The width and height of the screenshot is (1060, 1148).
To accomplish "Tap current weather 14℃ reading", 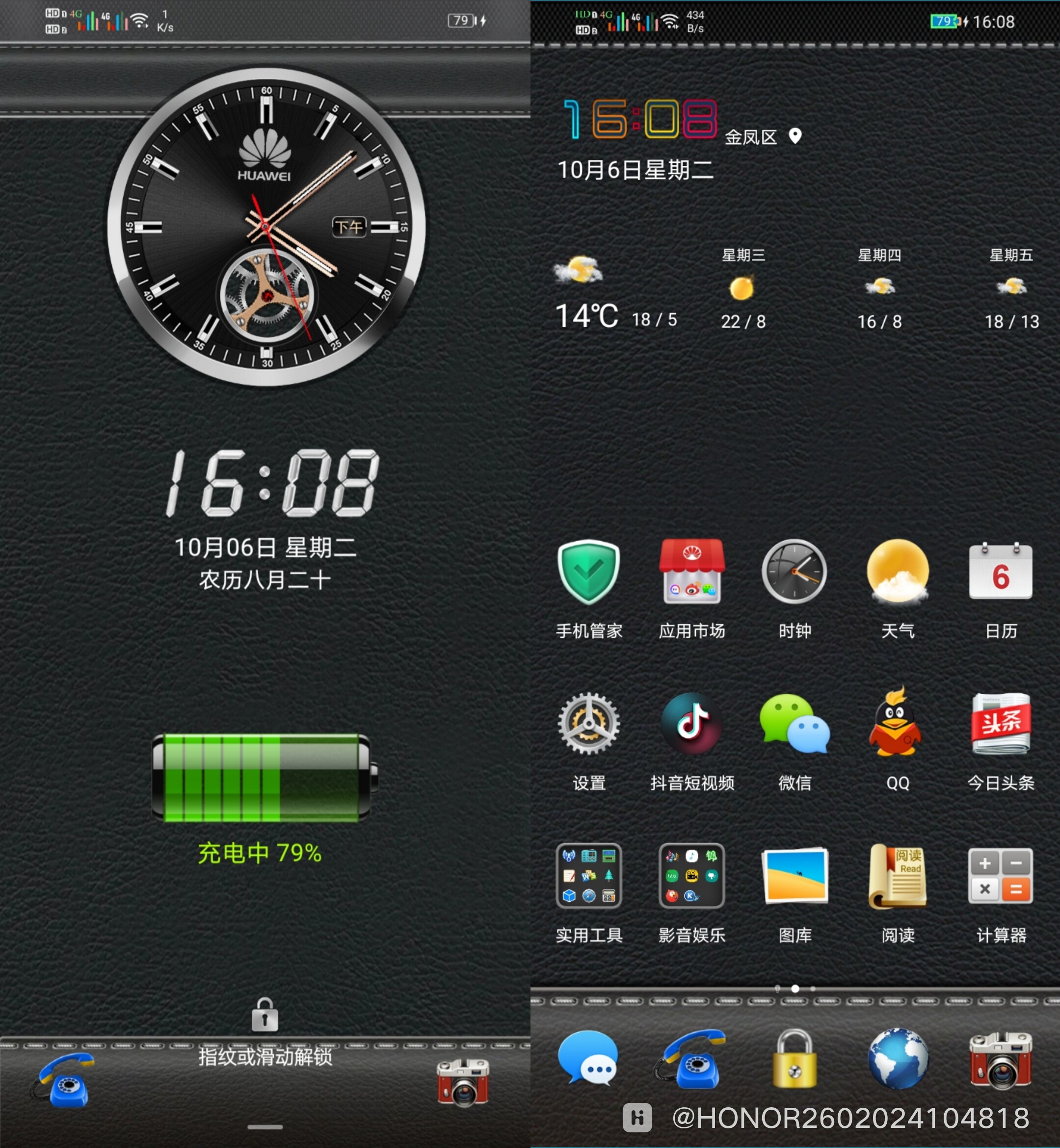I will point(586,316).
